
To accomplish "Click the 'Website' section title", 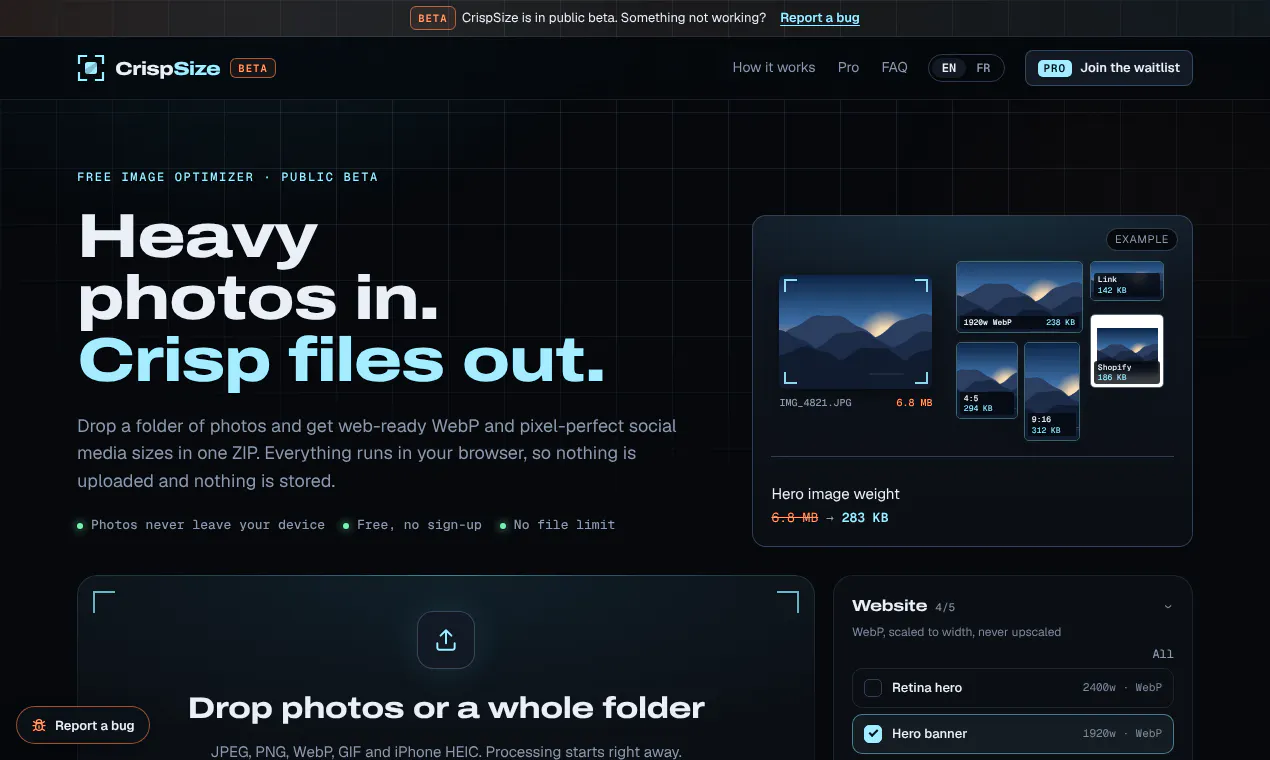I will (x=889, y=606).
